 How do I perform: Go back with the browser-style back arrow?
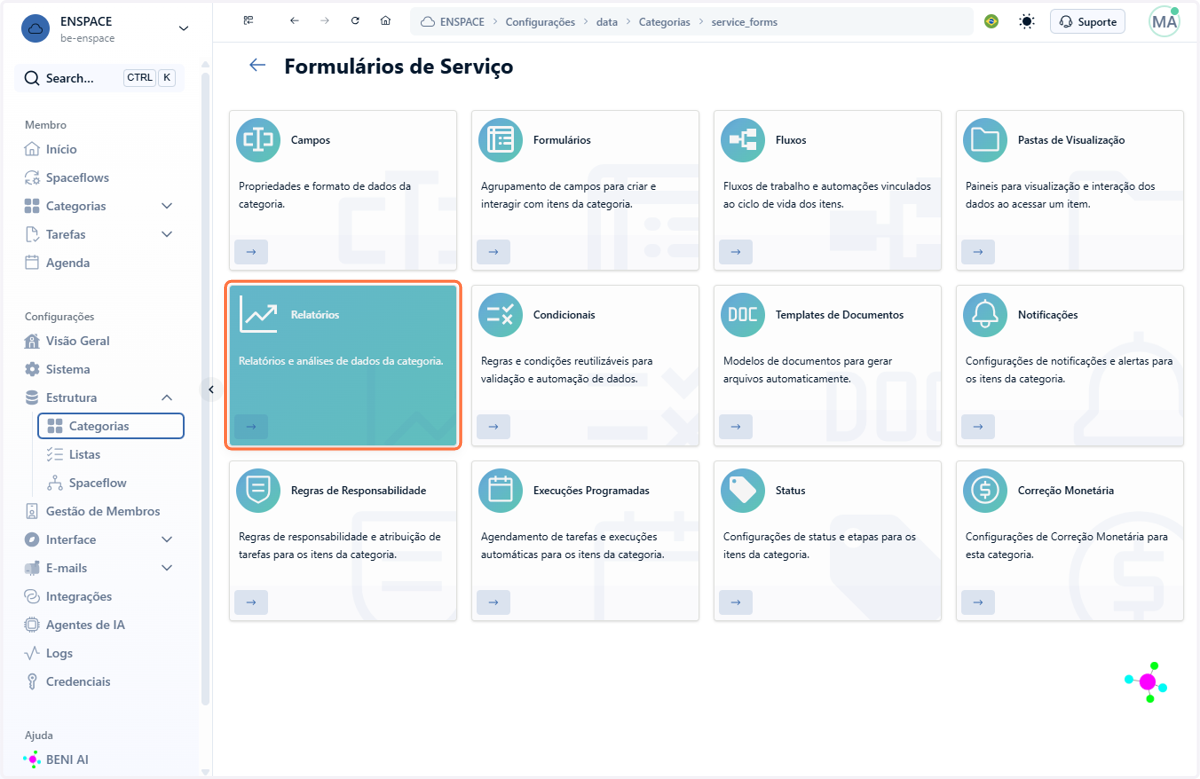[x=294, y=21]
